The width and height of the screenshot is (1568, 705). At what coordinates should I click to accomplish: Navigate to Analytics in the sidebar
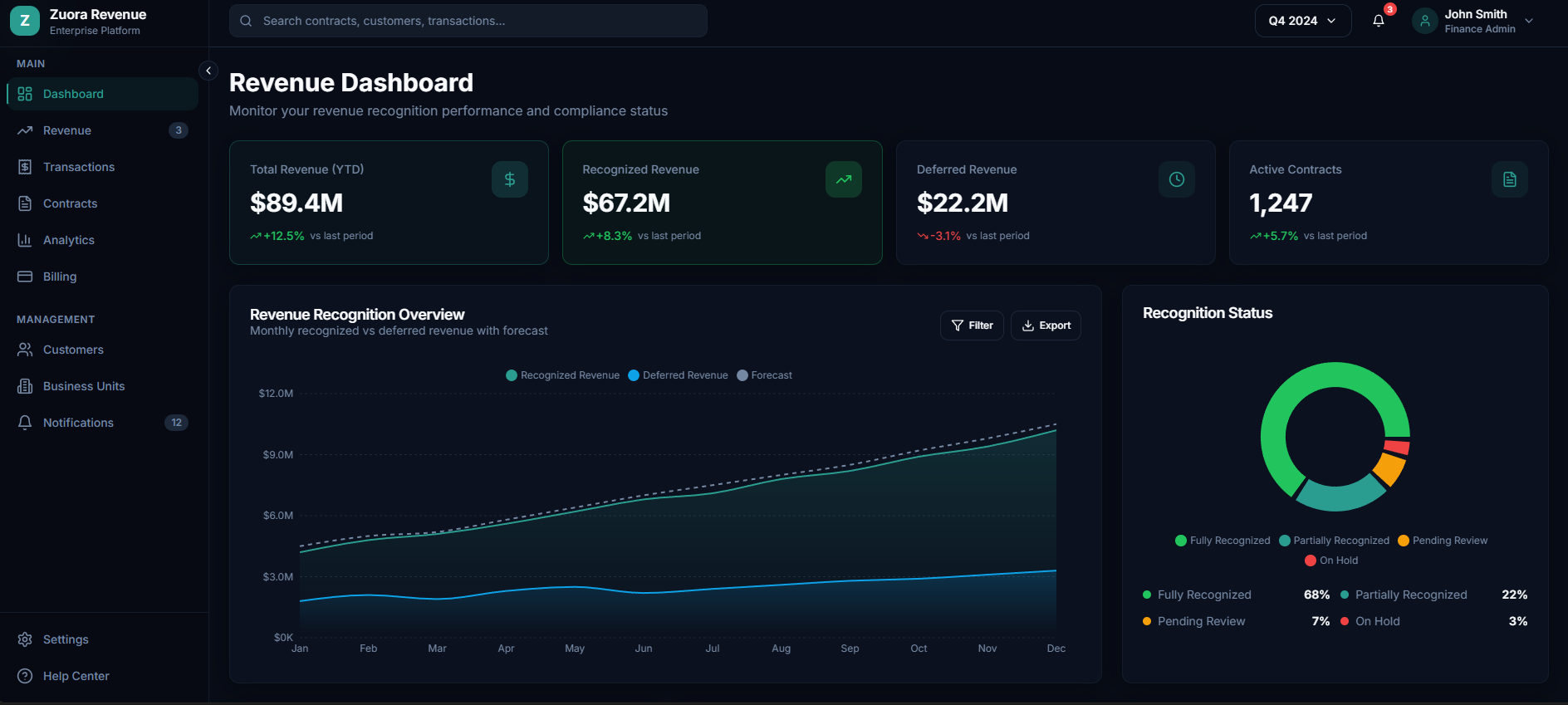[x=69, y=240]
